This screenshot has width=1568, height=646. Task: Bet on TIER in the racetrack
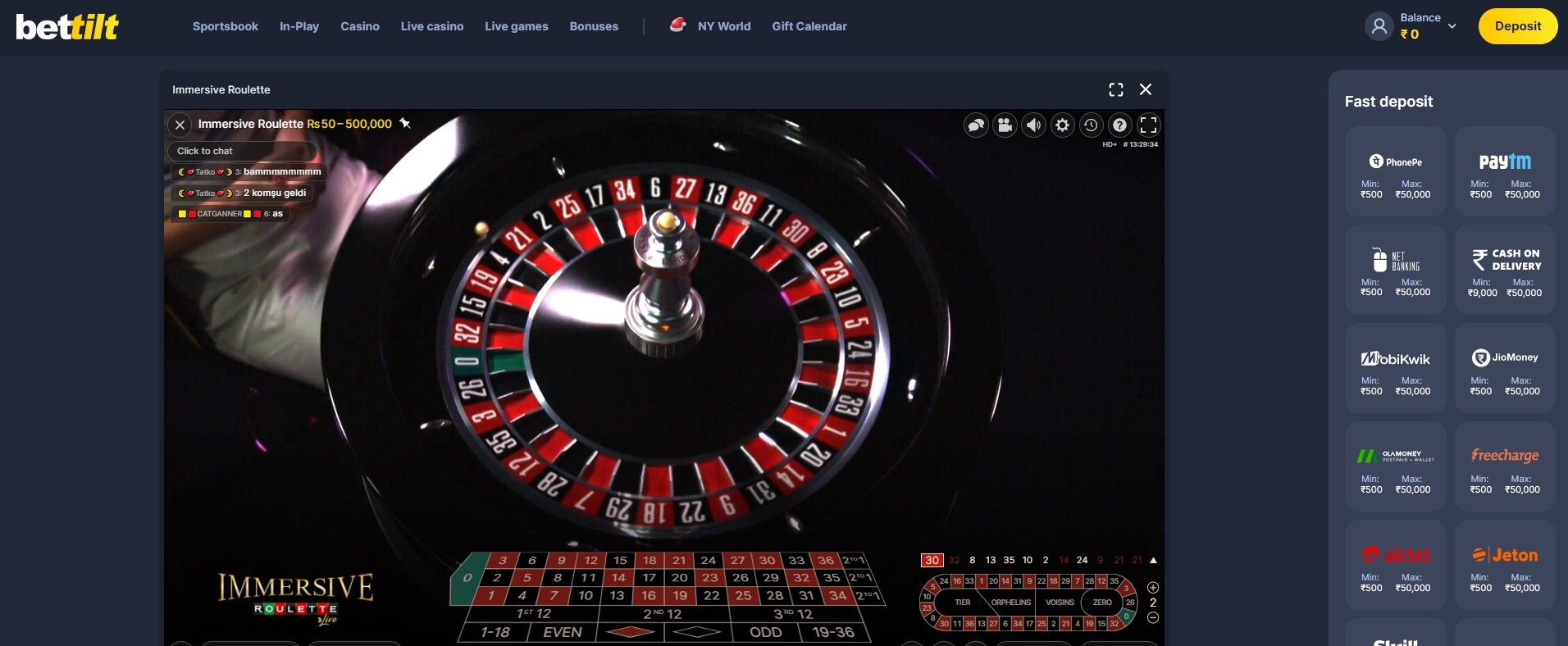(963, 603)
